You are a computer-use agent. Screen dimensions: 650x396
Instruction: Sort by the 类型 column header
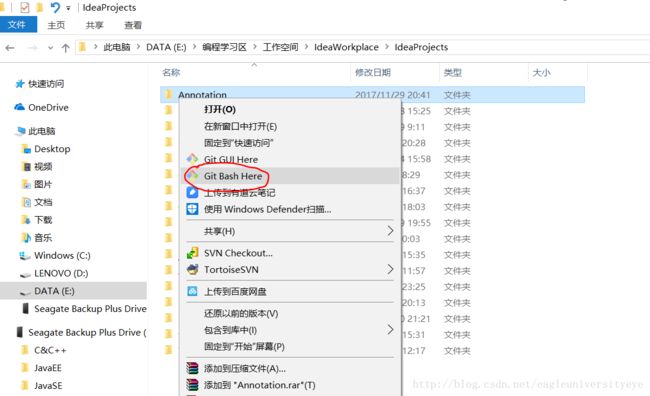[452, 73]
